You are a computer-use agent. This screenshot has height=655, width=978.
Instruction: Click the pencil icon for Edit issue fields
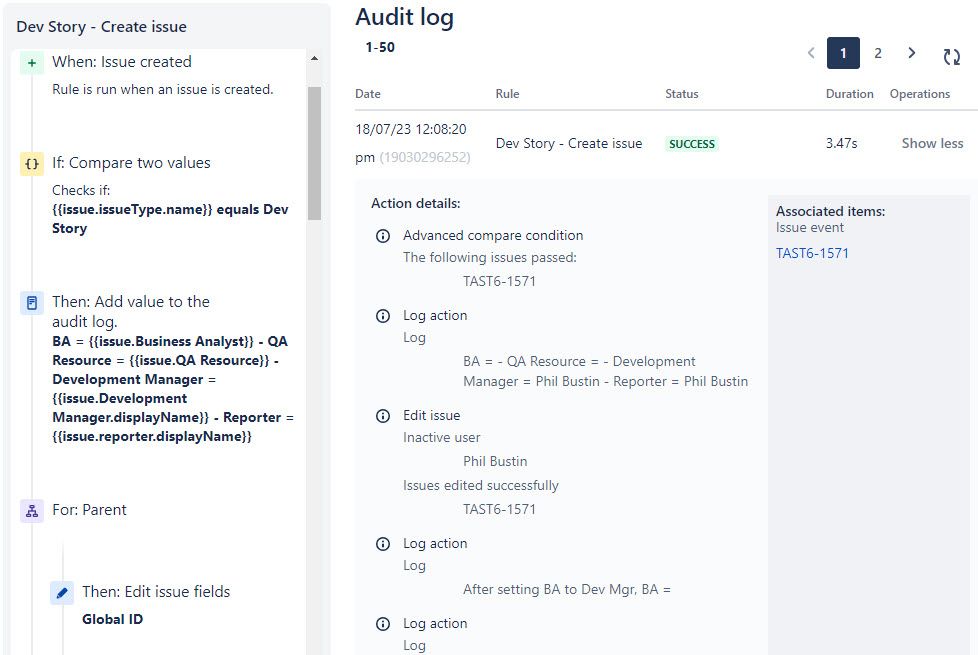tap(62, 591)
